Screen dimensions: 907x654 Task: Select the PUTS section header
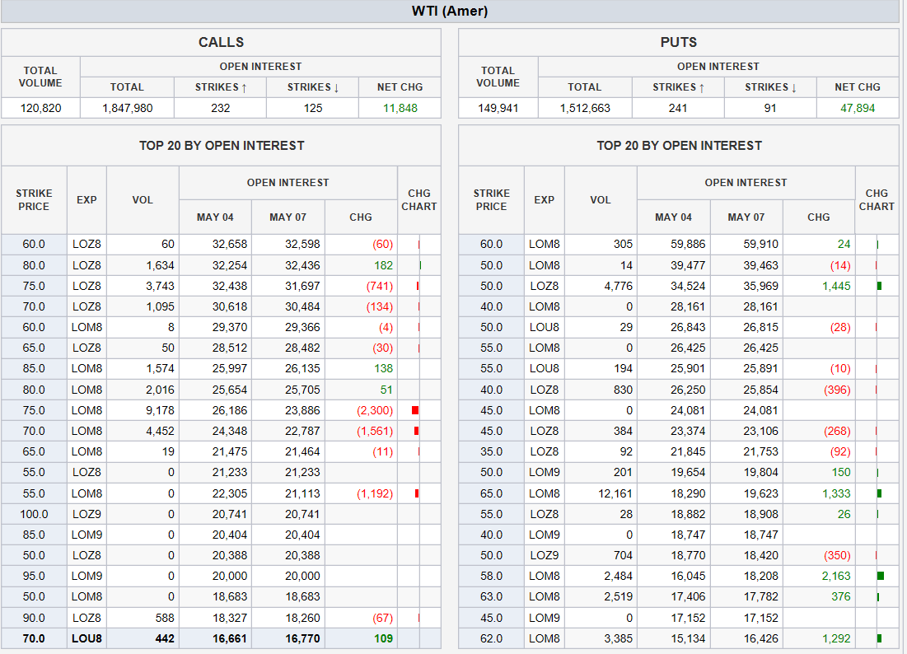tap(678, 42)
